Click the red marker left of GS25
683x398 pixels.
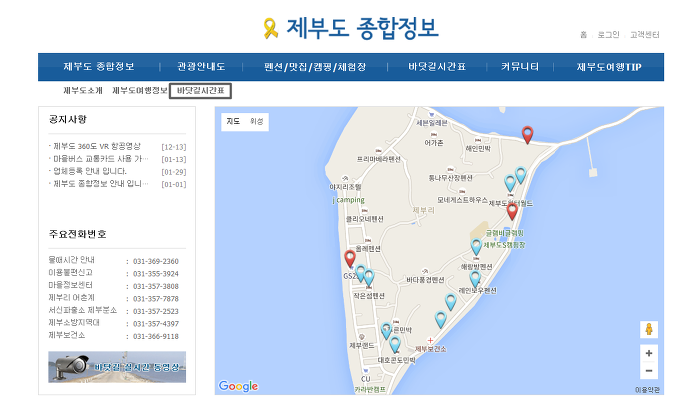click(x=350, y=259)
